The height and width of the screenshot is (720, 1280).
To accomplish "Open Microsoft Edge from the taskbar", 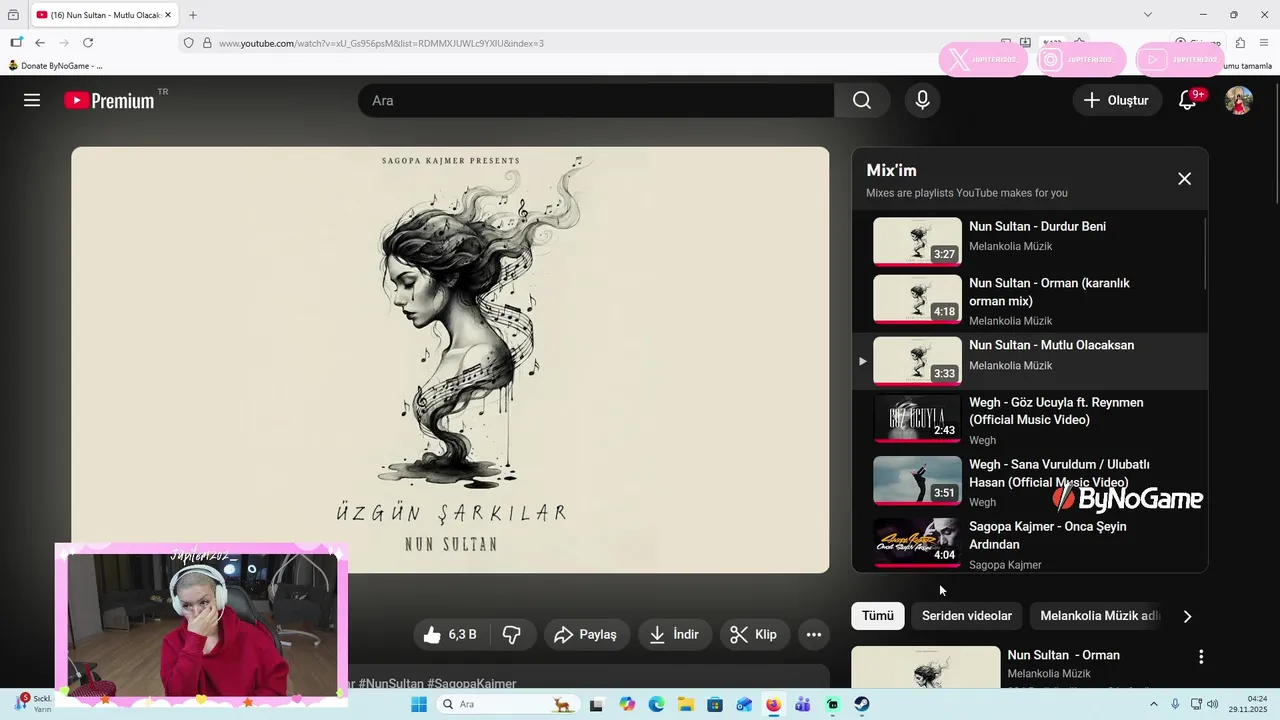I will [656, 704].
